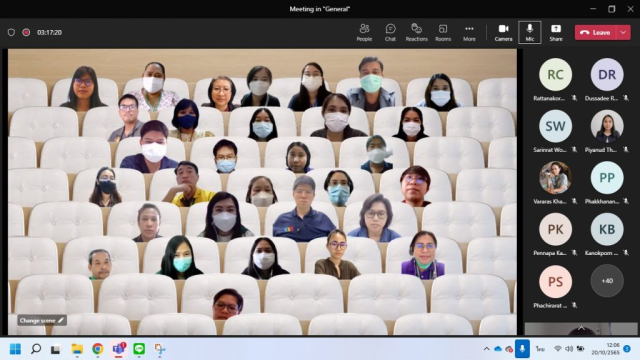Viewport: 640px width, 360px height.
Task: Open the volume tray icon
Action: [569, 349]
